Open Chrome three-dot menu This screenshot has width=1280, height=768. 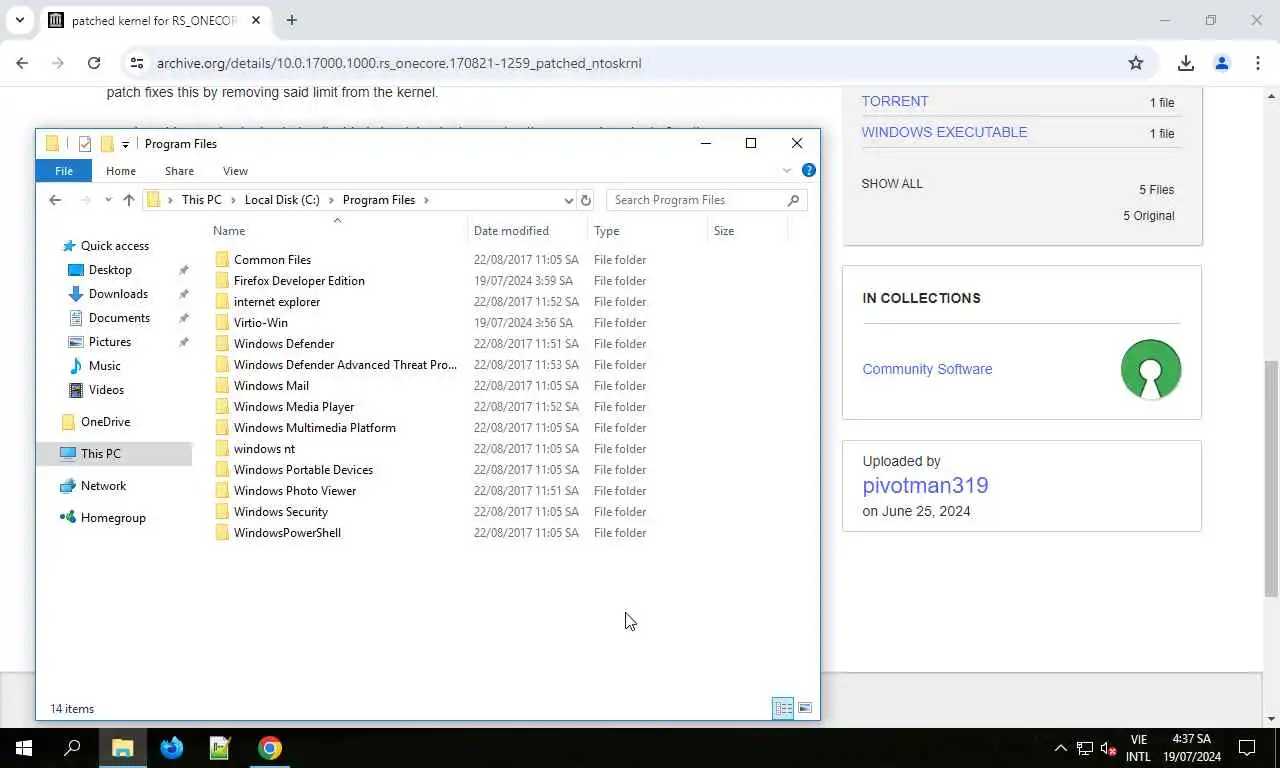coord(1258,63)
